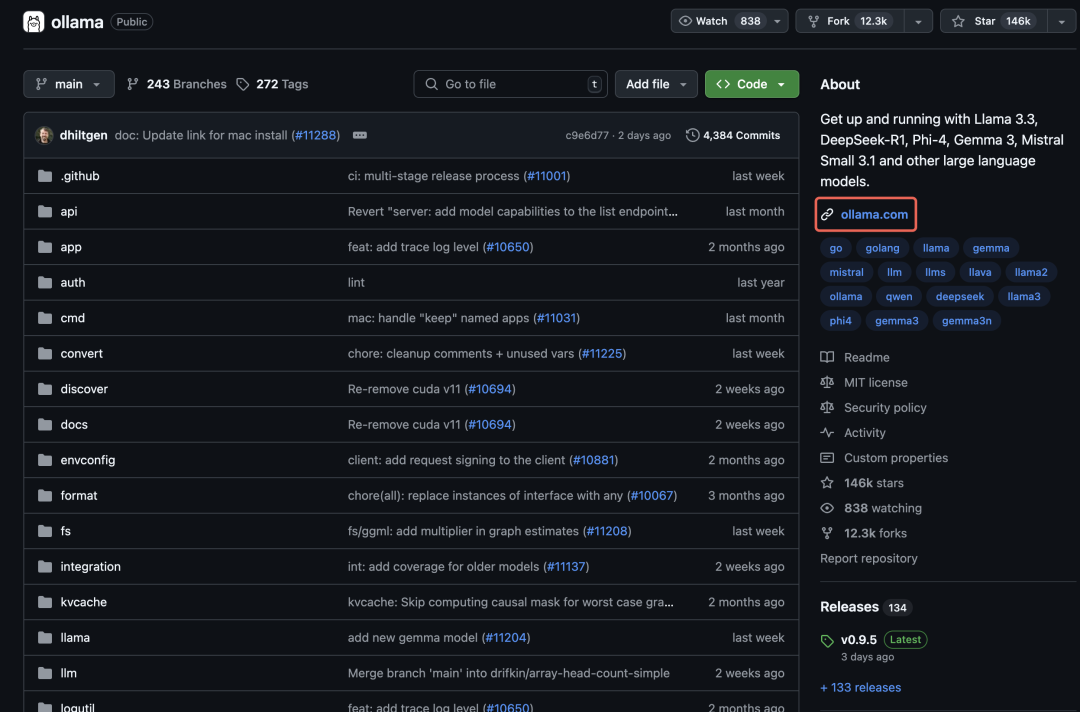1080x712 pixels.
Task: Open the convert folder
Action: coord(81,353)
